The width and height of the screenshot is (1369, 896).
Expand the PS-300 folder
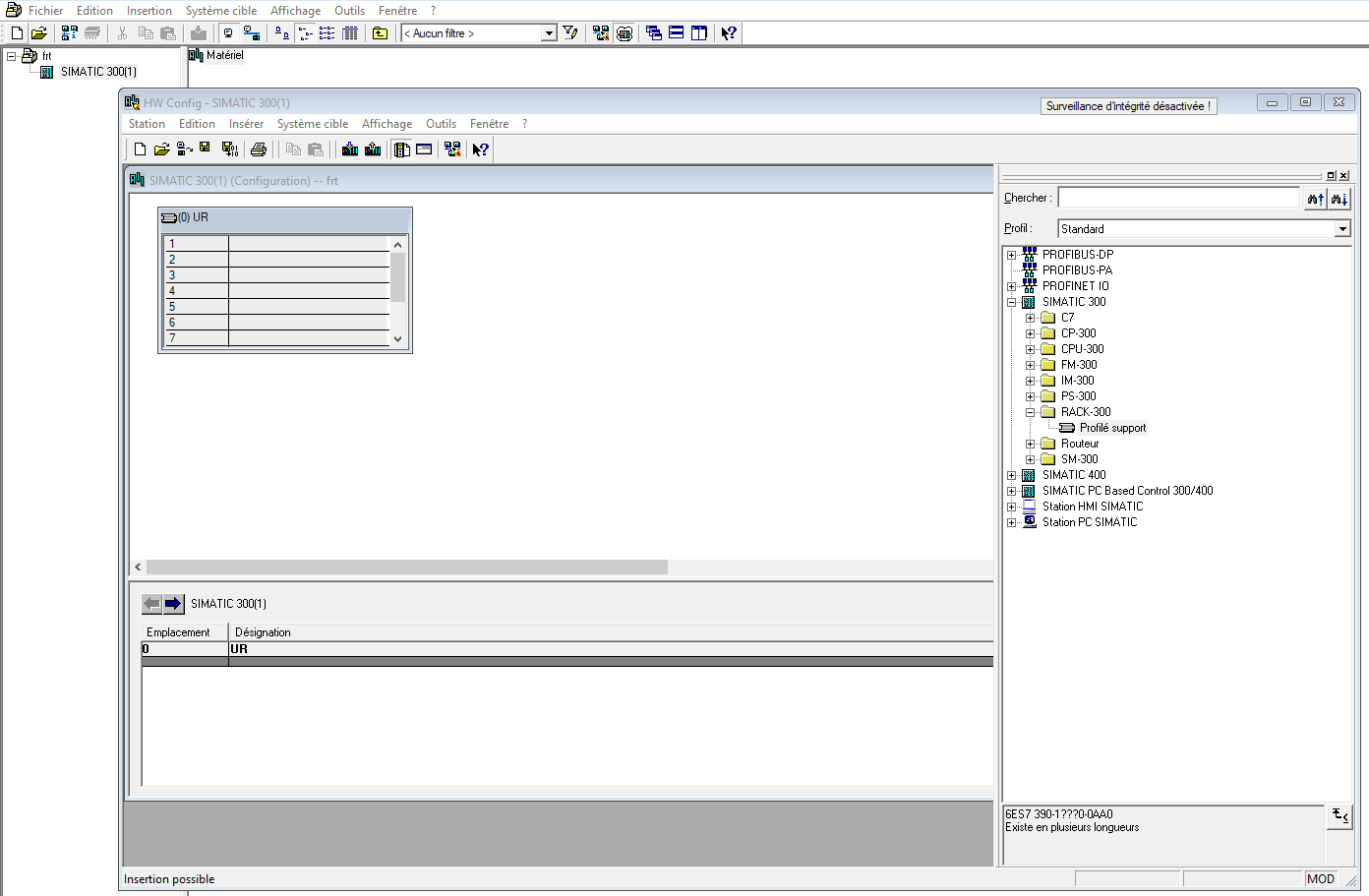pyautogui.click(x=1030, y=396)
